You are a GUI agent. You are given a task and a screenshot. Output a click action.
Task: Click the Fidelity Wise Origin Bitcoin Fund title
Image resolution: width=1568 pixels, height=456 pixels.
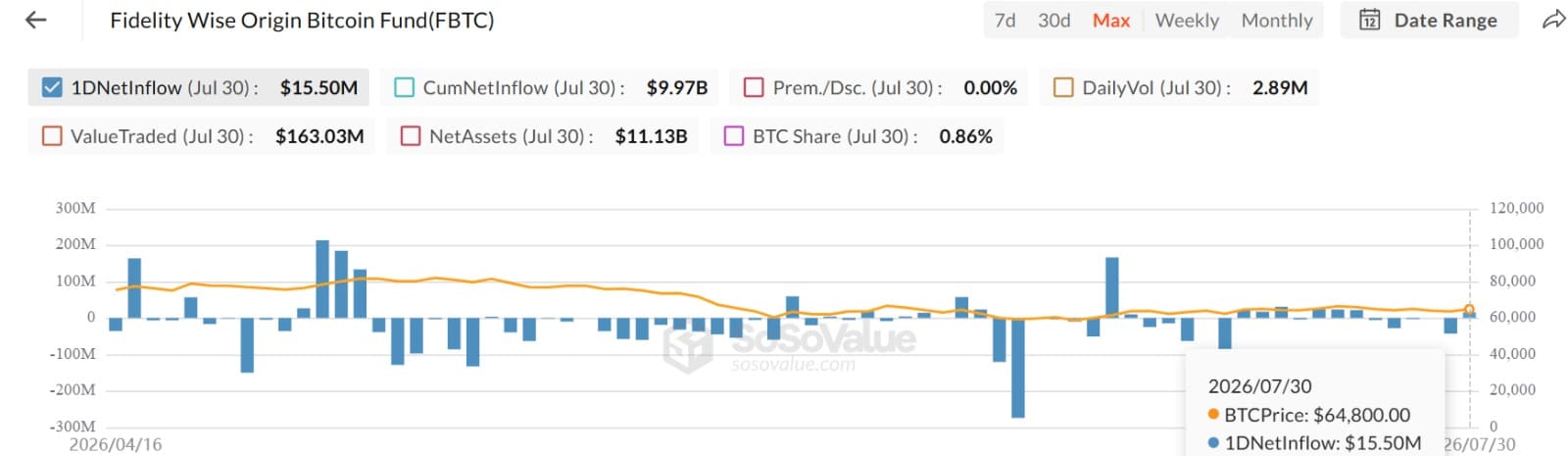click(302, 20)
